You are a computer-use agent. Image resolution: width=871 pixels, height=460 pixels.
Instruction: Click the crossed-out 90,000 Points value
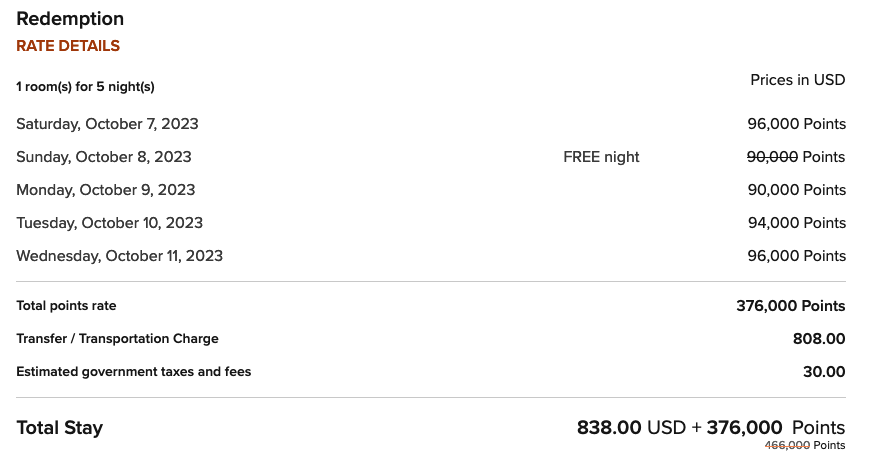pyautogui.click(x=795, y=157)
